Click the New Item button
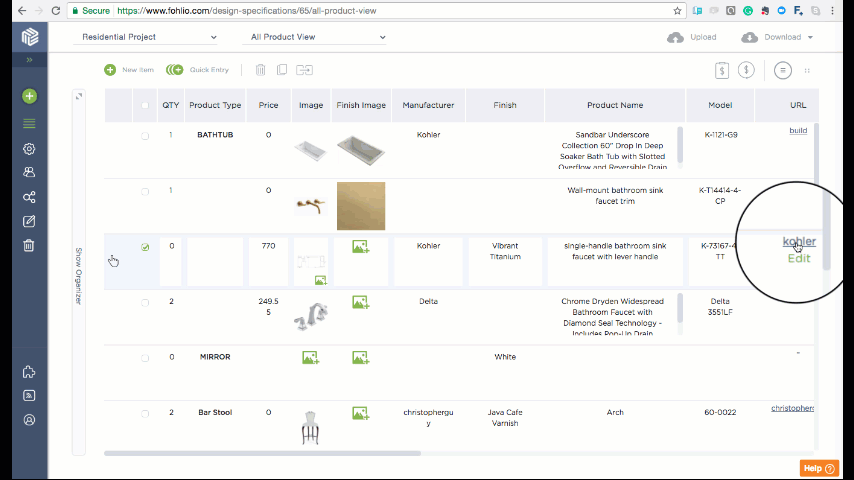This screenshot has height=480, width=854. [x=129, y=70]
